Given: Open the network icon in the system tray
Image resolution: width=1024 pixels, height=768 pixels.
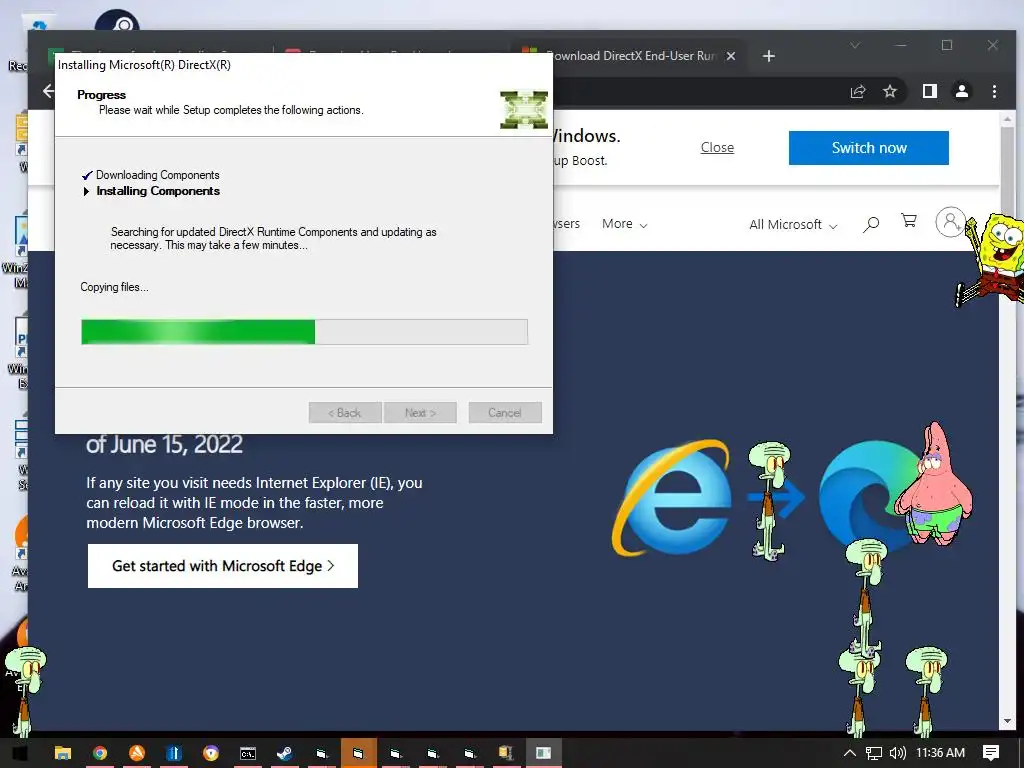Looking at the screenshot, I should [874, 753].
